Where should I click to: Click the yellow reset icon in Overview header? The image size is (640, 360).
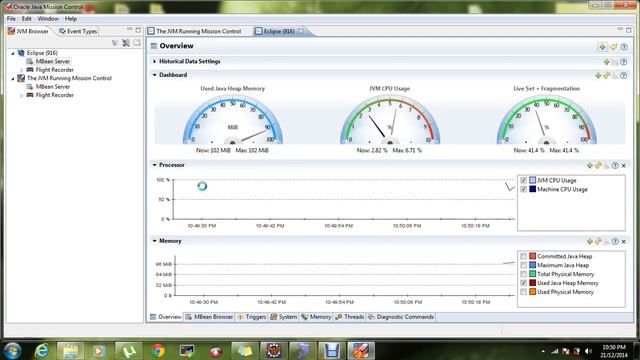(613, 47)
